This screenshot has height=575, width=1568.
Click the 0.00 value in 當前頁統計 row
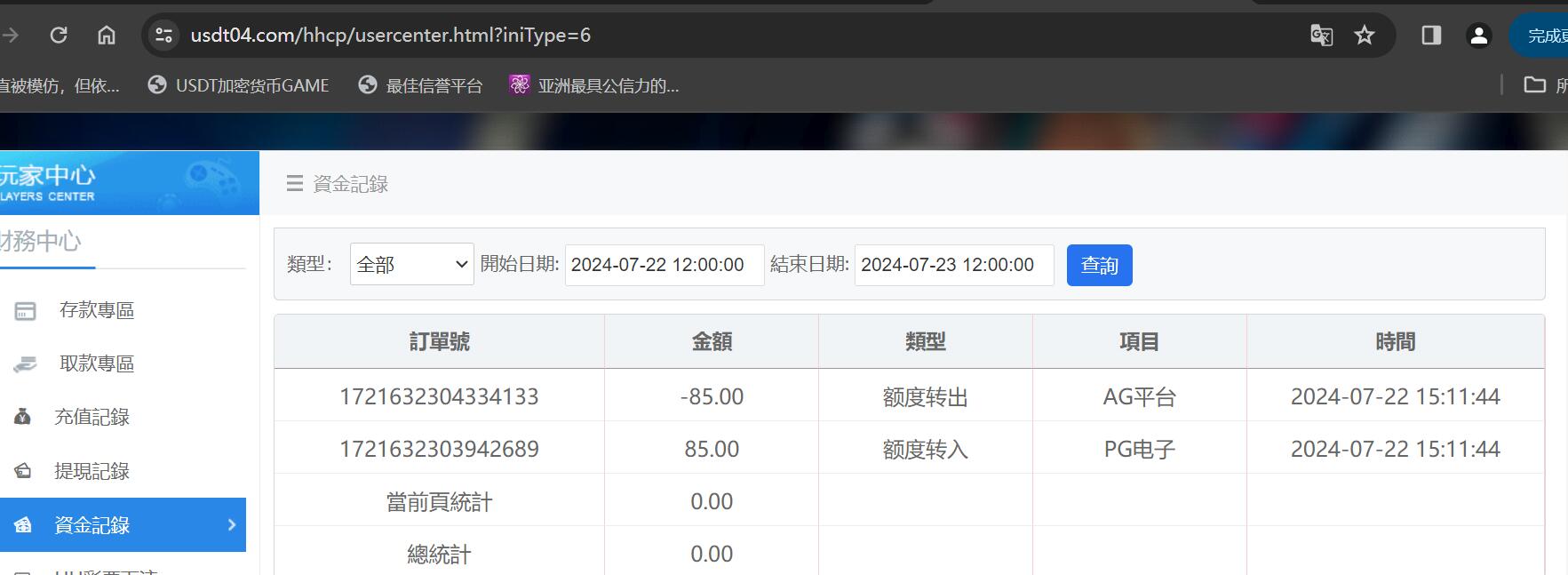pos(712,501)
